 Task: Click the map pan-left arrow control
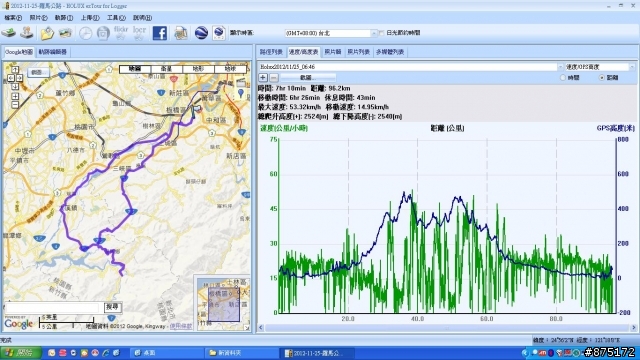click(11, 78)
